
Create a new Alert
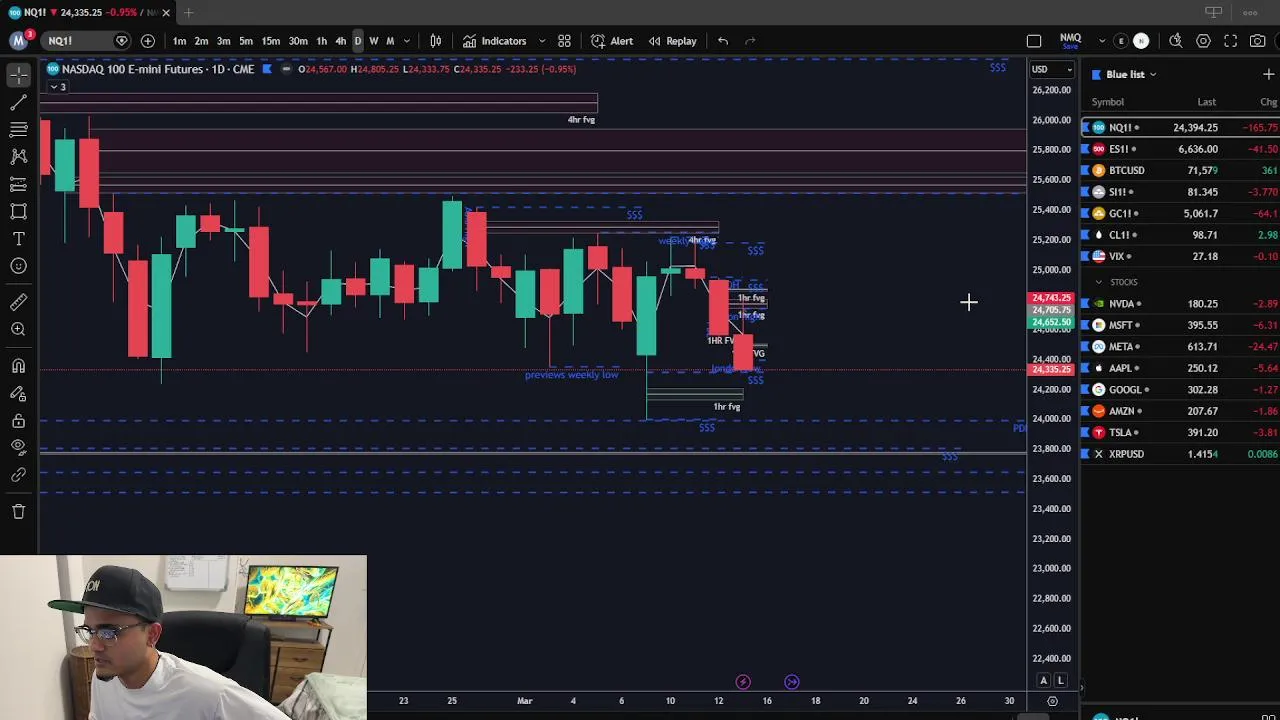612,41
